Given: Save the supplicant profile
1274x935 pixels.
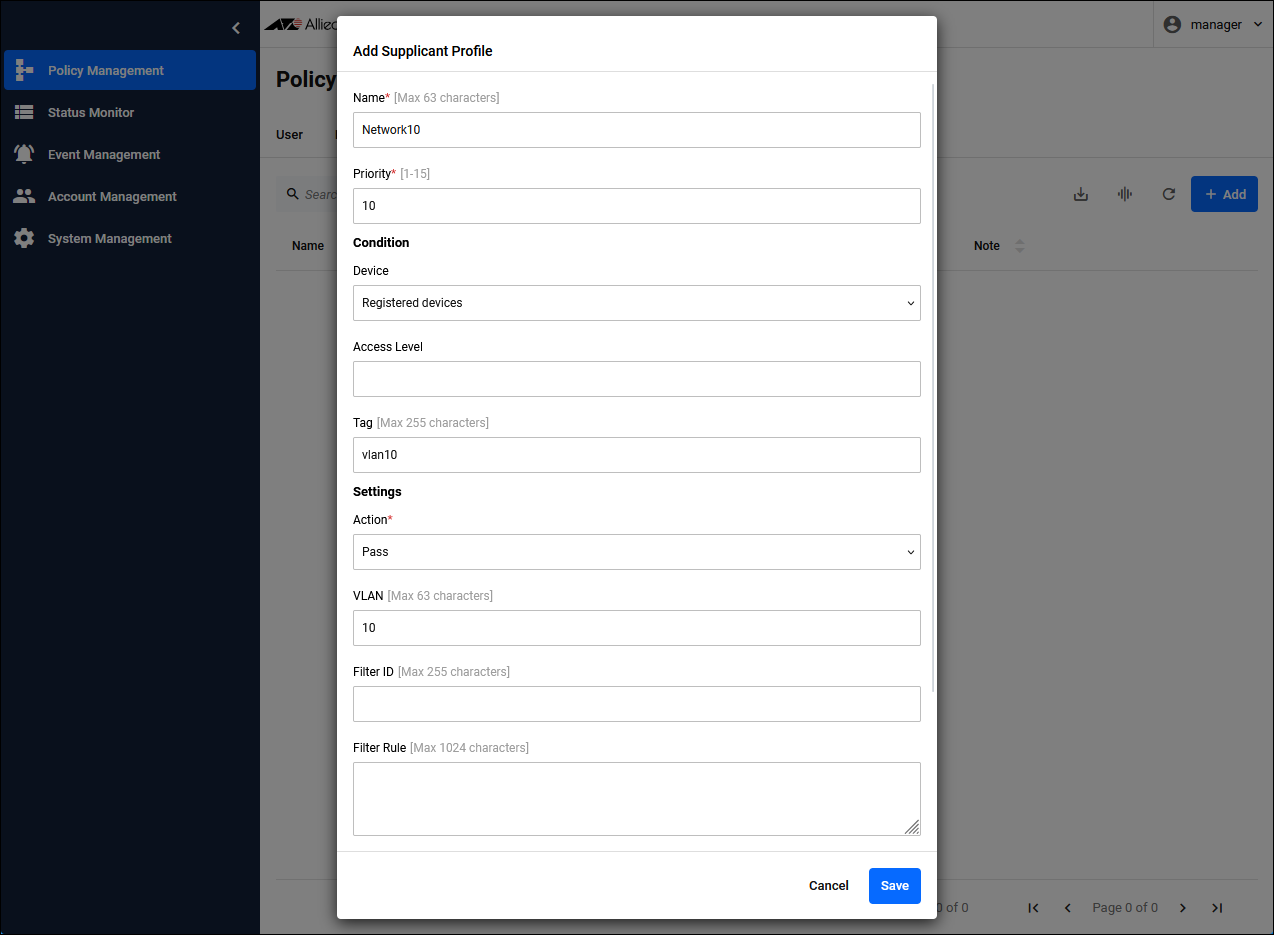Looking at the screenshot, I should (x=894, y=886).
